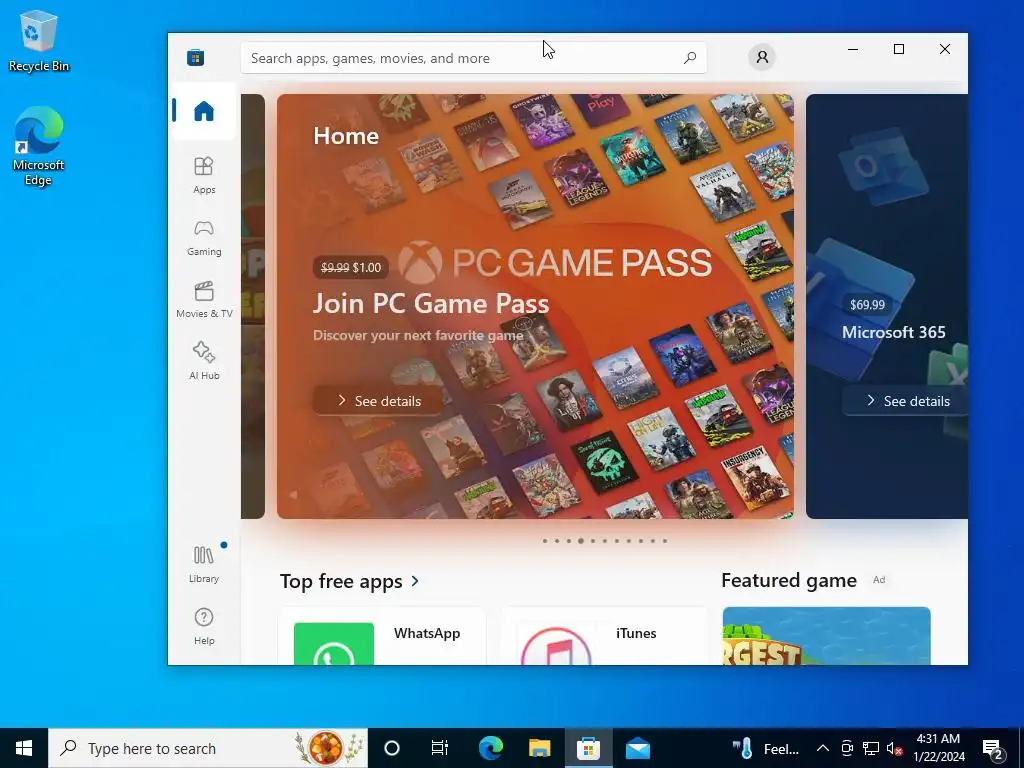Click the $69.99 price badge
The image size is (1024, 768).
click(x=867, y=304)
